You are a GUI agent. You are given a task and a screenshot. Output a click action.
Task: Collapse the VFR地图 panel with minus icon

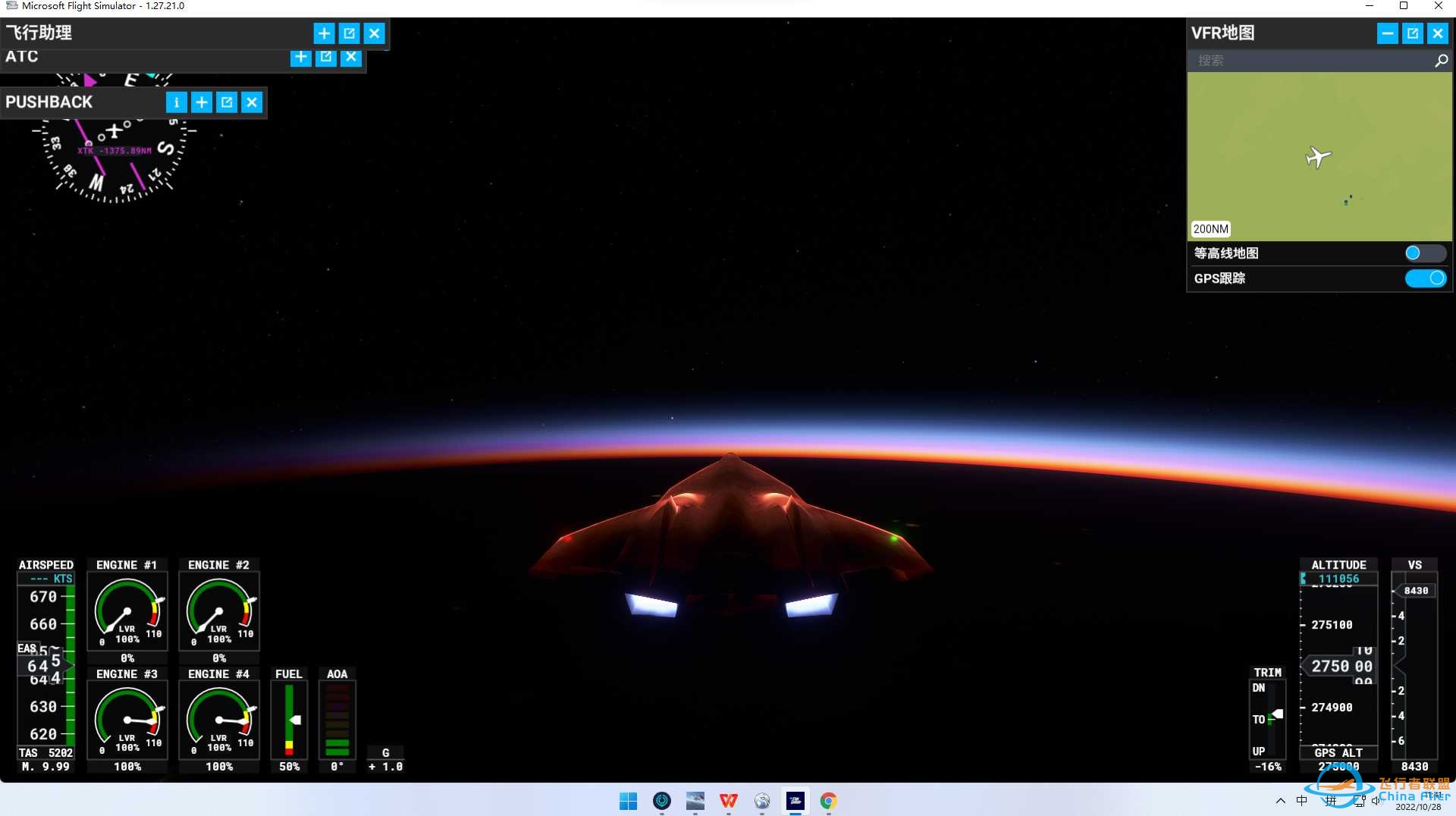pos(1387,33)
